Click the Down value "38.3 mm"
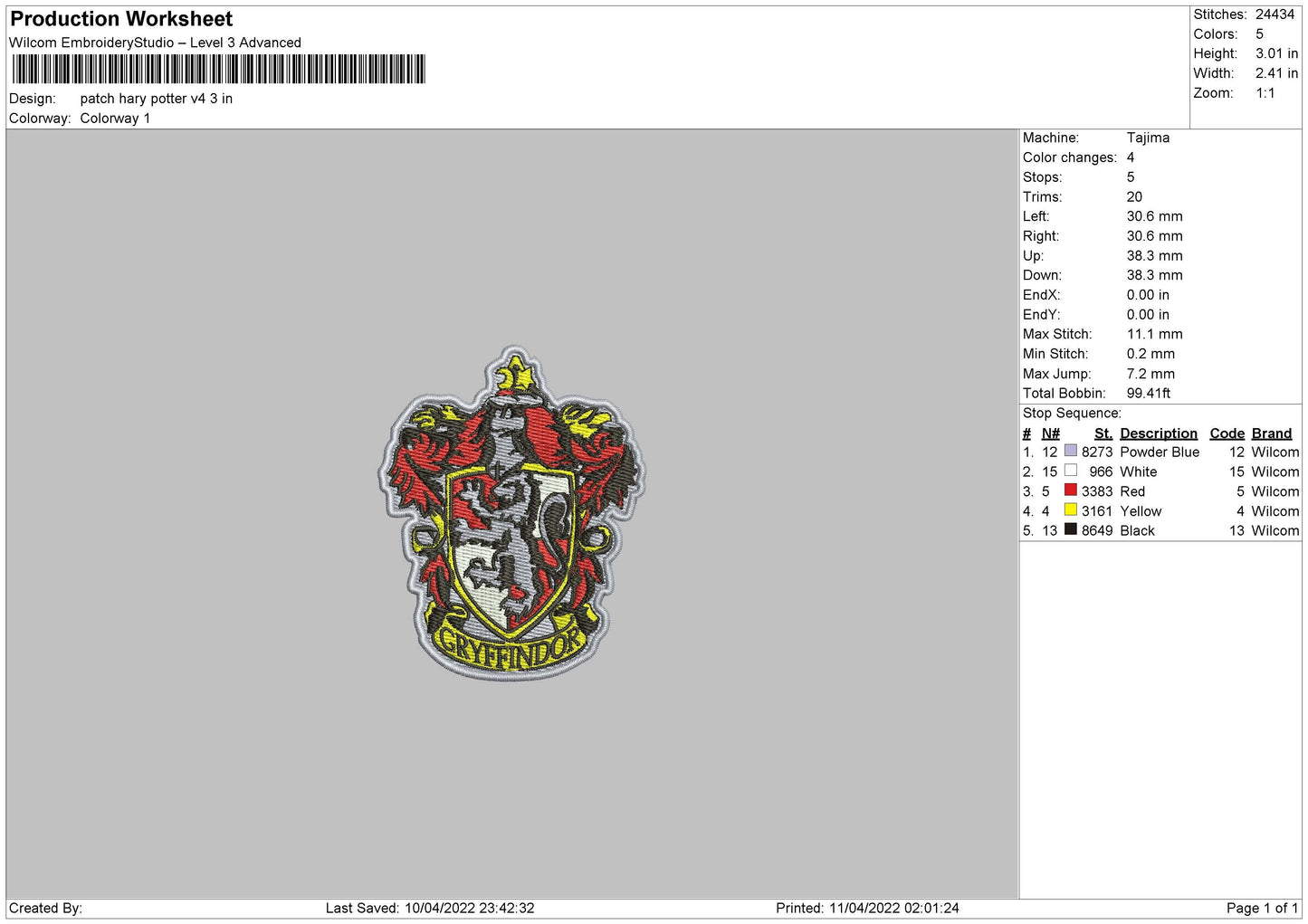The width and height of the screenshot is (1308, 924). pos(1154,275)
